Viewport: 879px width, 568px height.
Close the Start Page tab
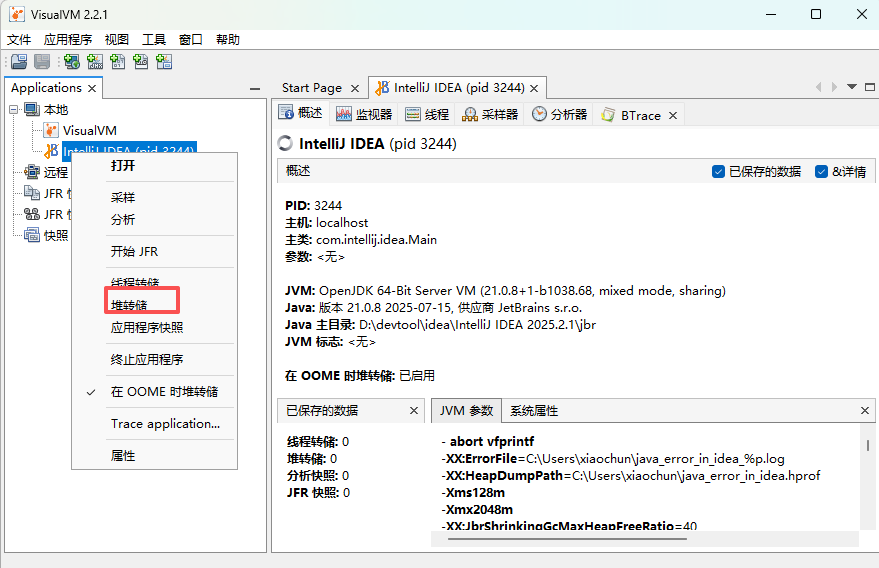point(355,89)
